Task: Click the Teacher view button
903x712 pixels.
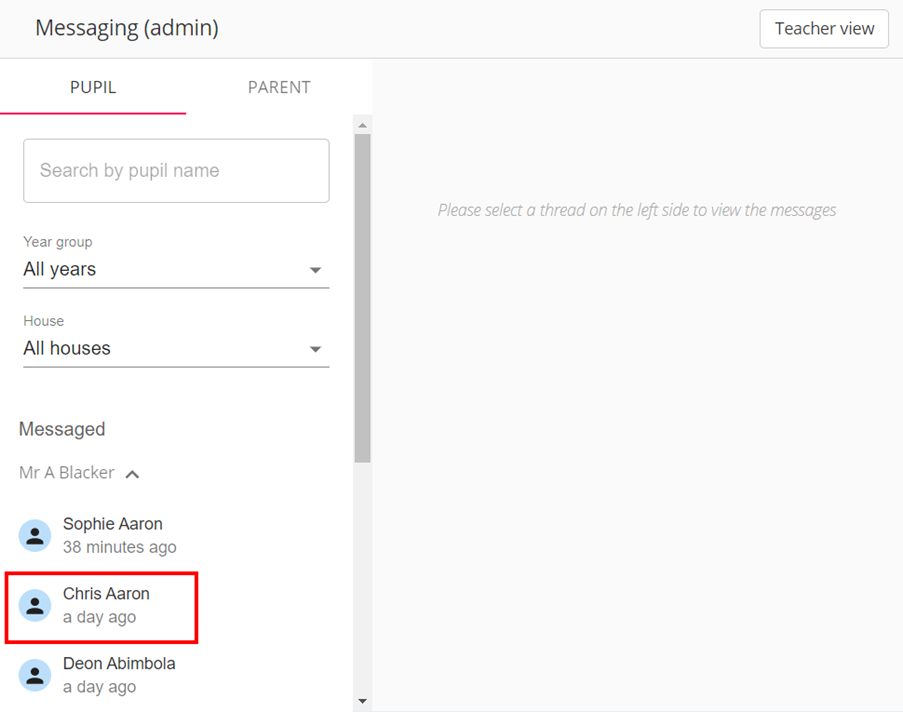Action: click(x=823, y=29)
